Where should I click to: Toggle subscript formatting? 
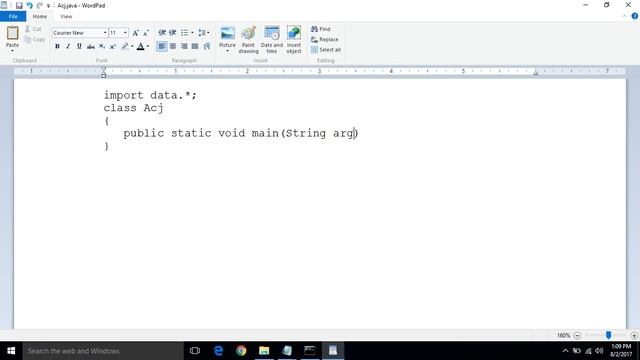102,46
